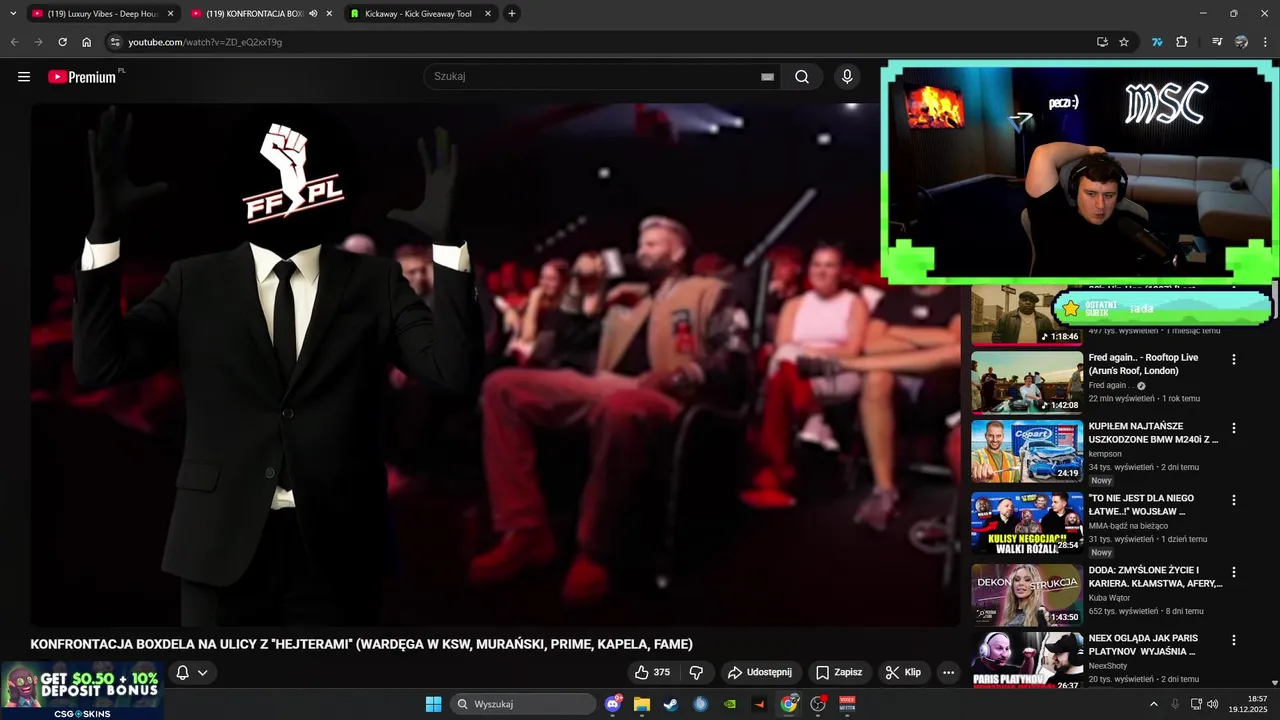
Task: Open the more actions ellipsis under the video
Action: click(948, 673)
